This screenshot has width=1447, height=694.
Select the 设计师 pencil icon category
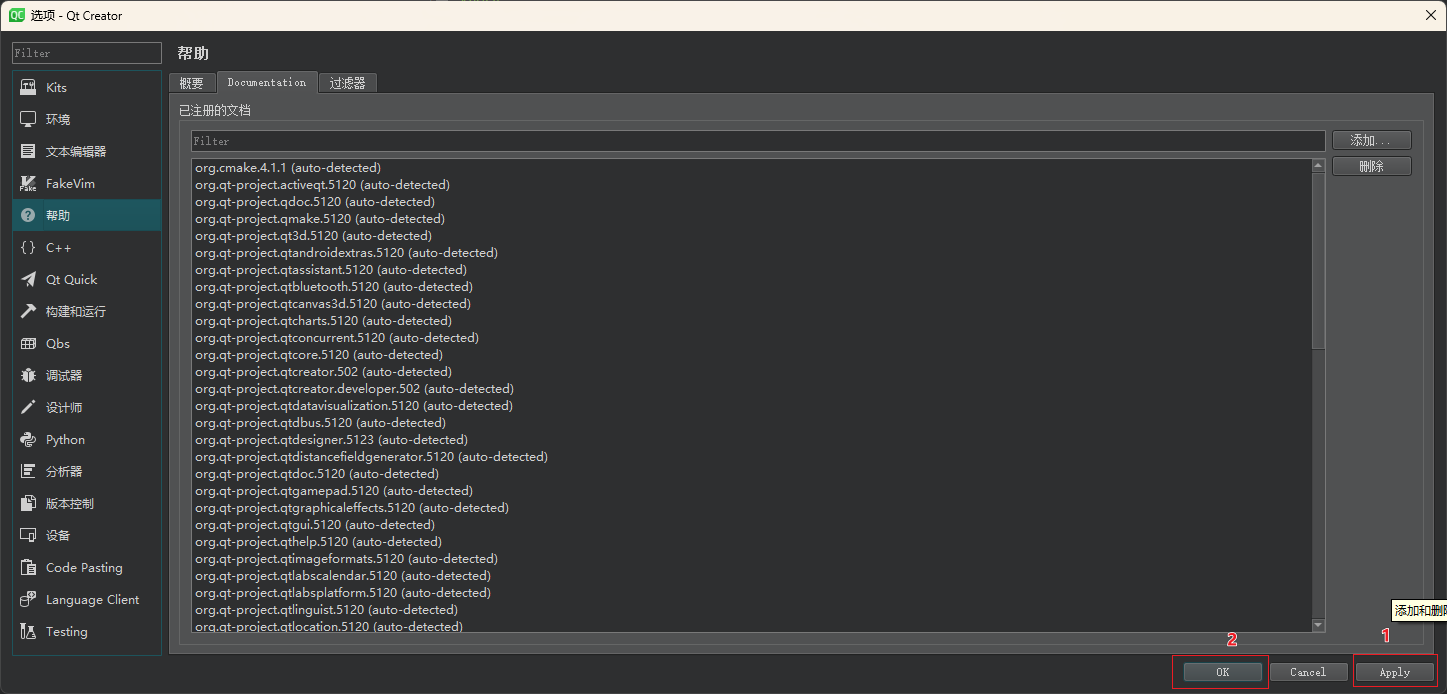click(28, 408)
